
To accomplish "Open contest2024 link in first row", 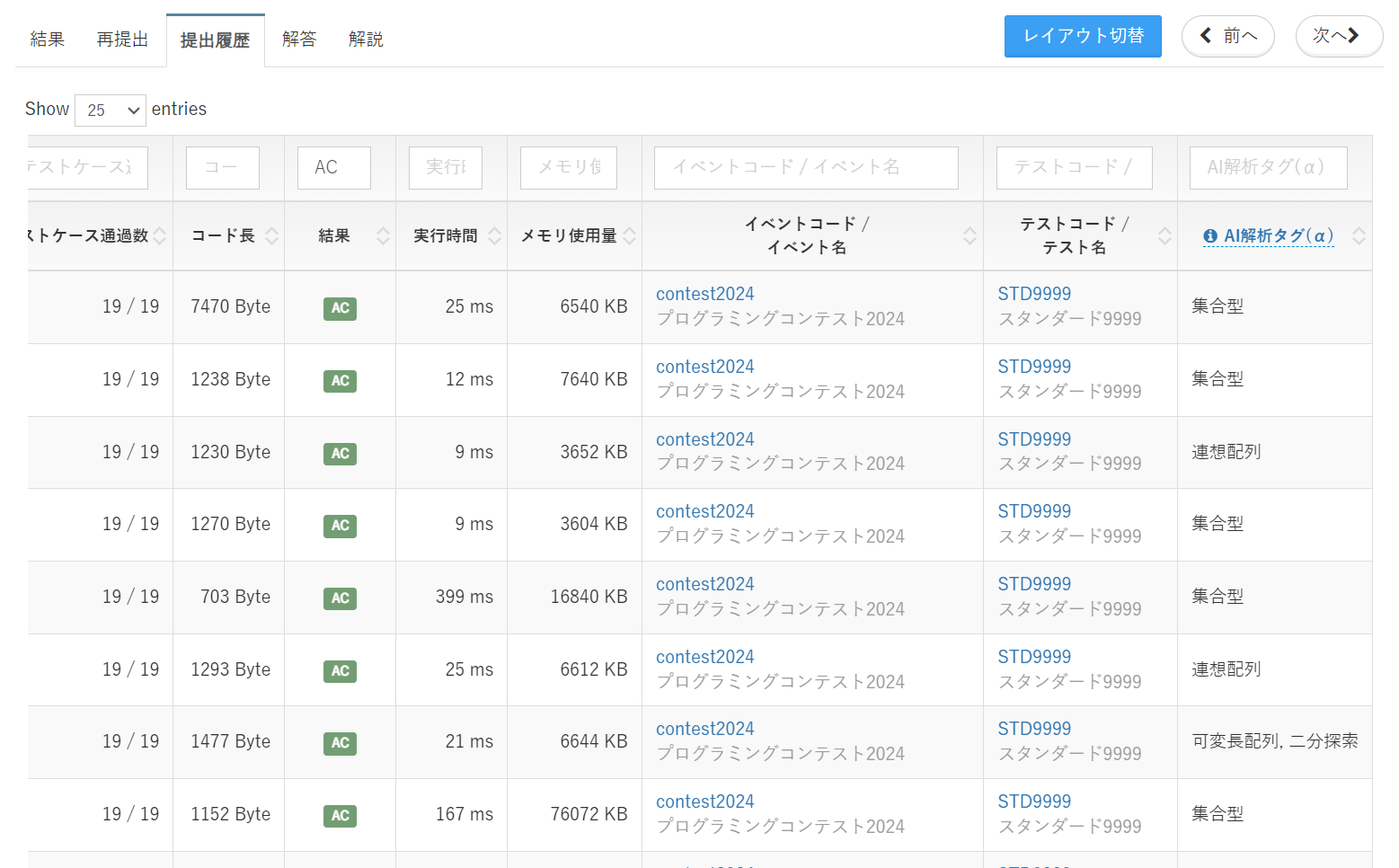I will click(x=704, y=294).
